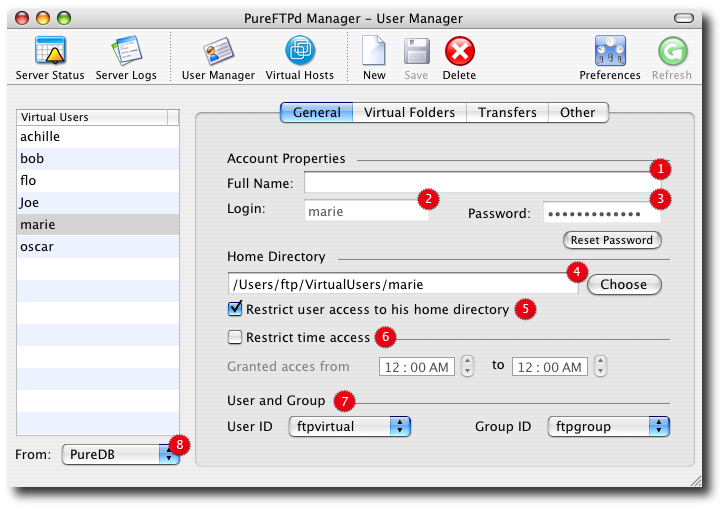This screenshot has height=510, width=725.
Task: Close the window with the red button
Action: 22,18
